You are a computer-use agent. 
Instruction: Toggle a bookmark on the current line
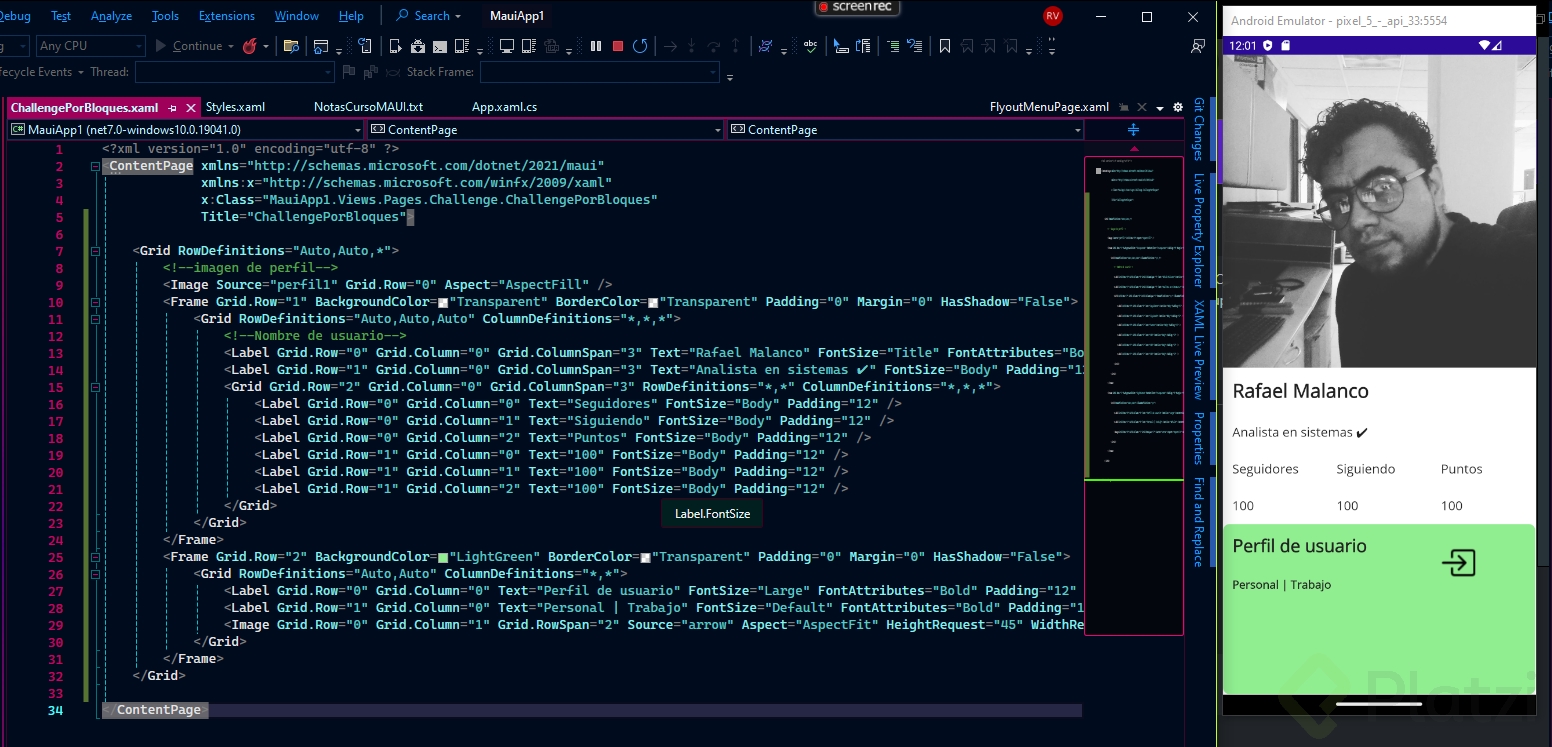coord(944,46)
